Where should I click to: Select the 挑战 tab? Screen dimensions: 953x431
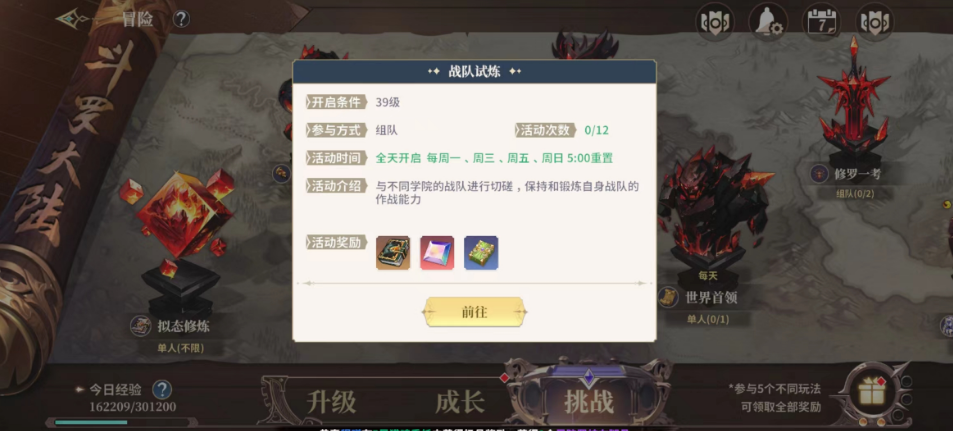[x=589, y=401]
